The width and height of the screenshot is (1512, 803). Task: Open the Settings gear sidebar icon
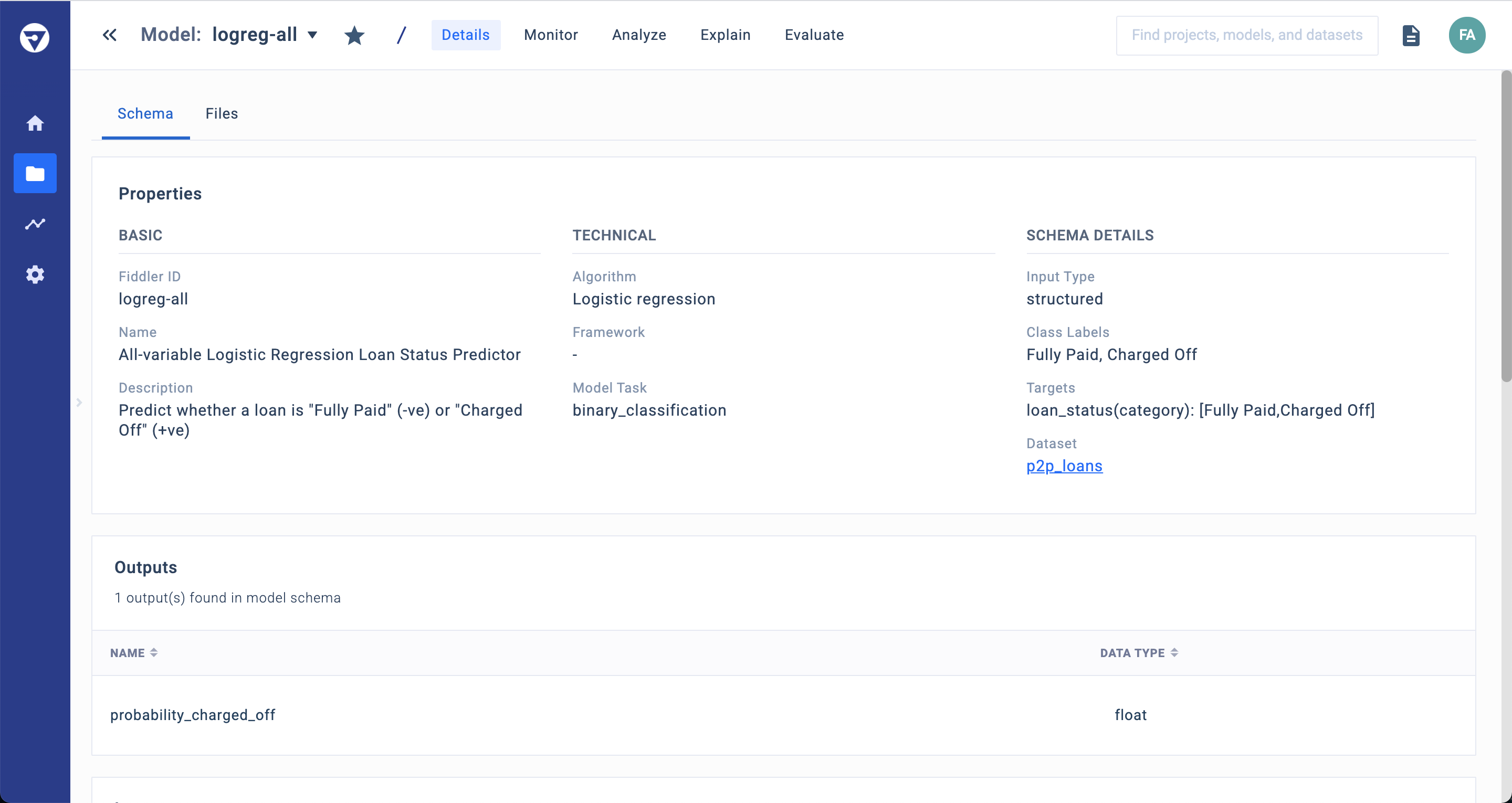coord(35,274)
